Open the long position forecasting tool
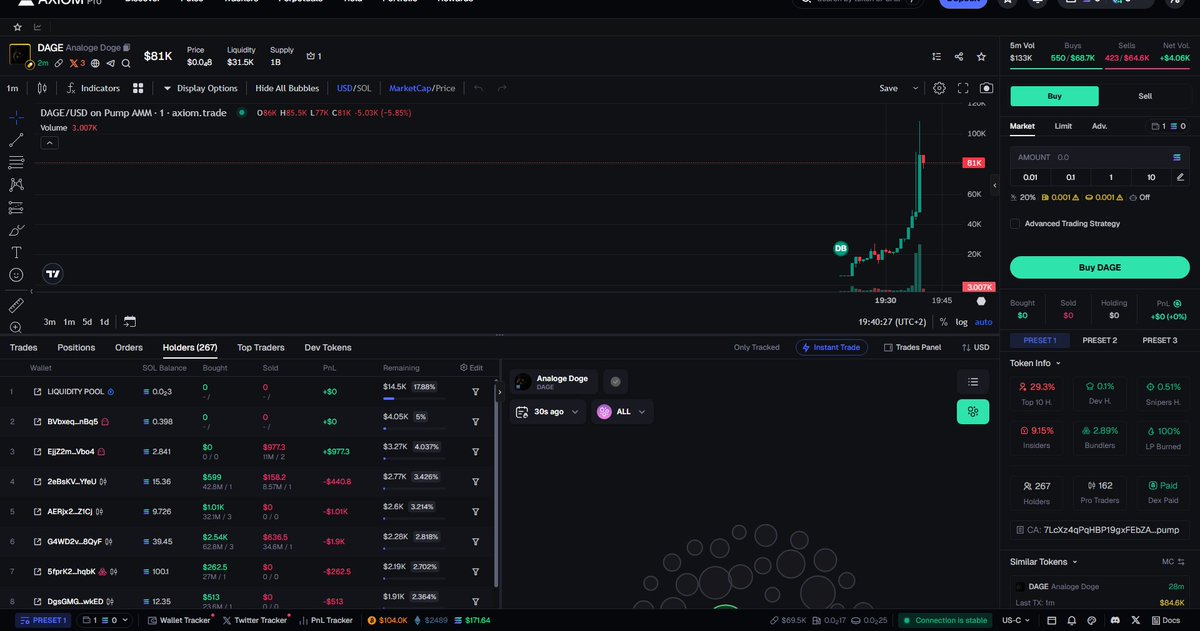1200x631 pixels. click(x=16, y=207)
